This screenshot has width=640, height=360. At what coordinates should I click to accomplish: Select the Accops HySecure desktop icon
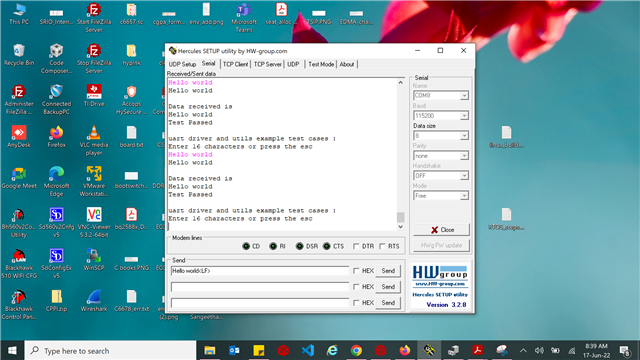[x=131, y=100]
